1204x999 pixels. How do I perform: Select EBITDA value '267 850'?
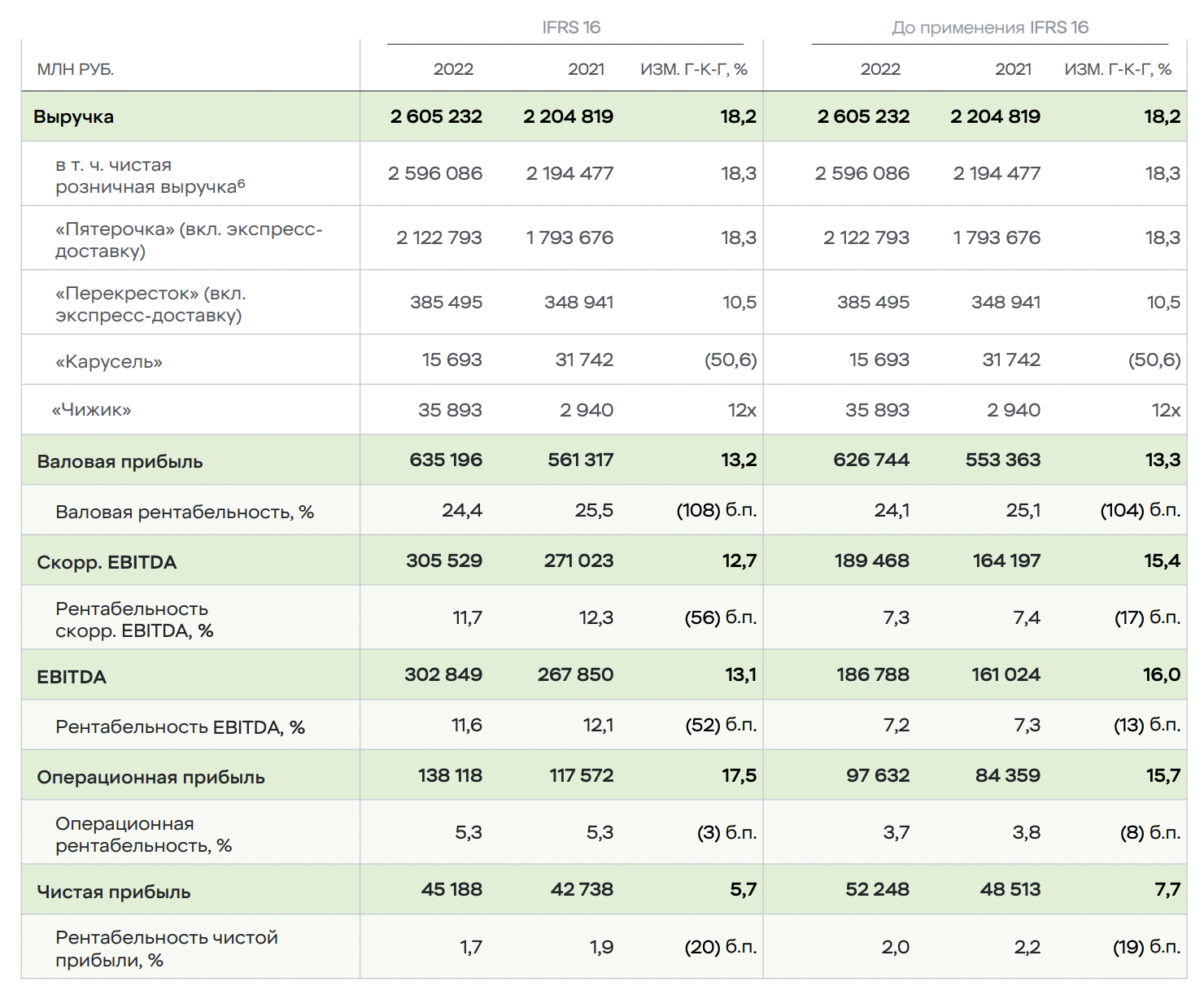575,674
